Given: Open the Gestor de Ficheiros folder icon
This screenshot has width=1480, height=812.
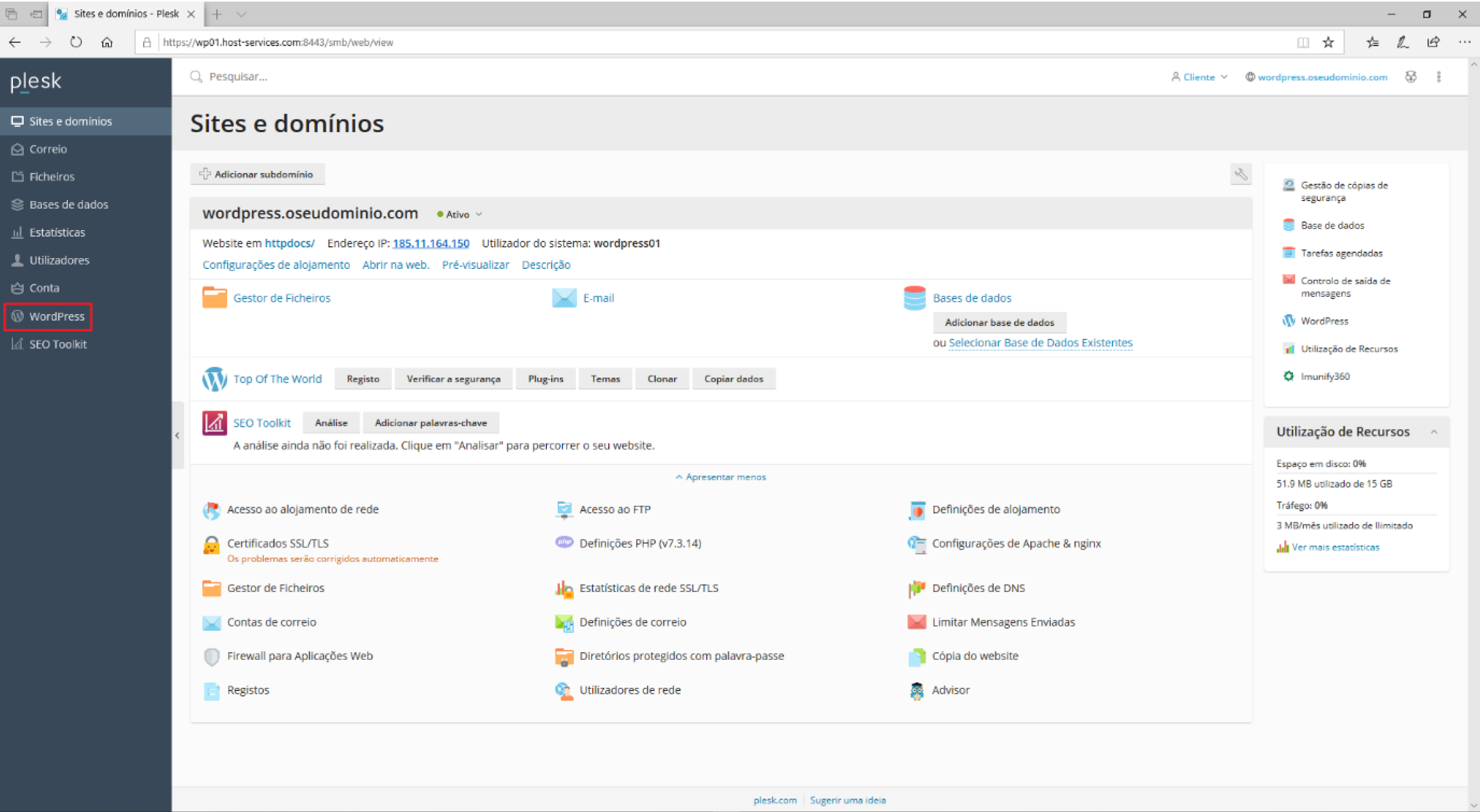Looking at the screenshot, I should (214, 298).
